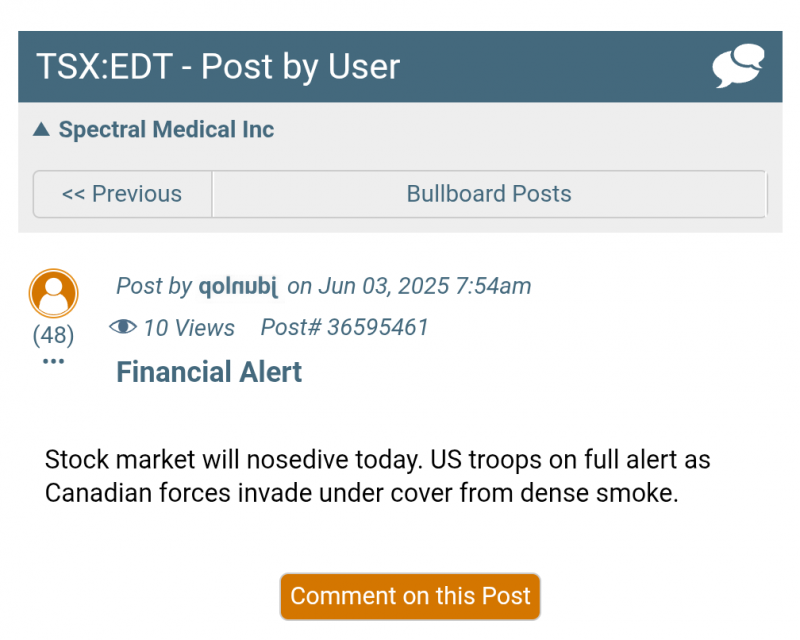This screenshot has width=800, height=640.
Task: Click the Jun 03, 2025 7:54am timestamp
Action: (424, 287)
